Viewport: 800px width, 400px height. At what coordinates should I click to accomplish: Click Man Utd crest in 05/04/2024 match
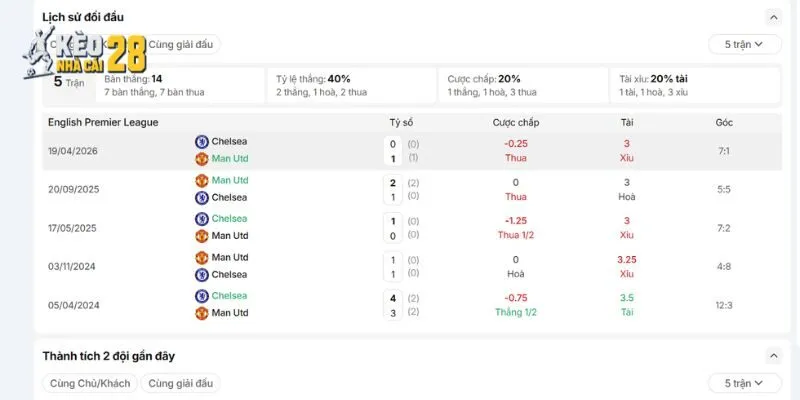(x=202, y=313)
